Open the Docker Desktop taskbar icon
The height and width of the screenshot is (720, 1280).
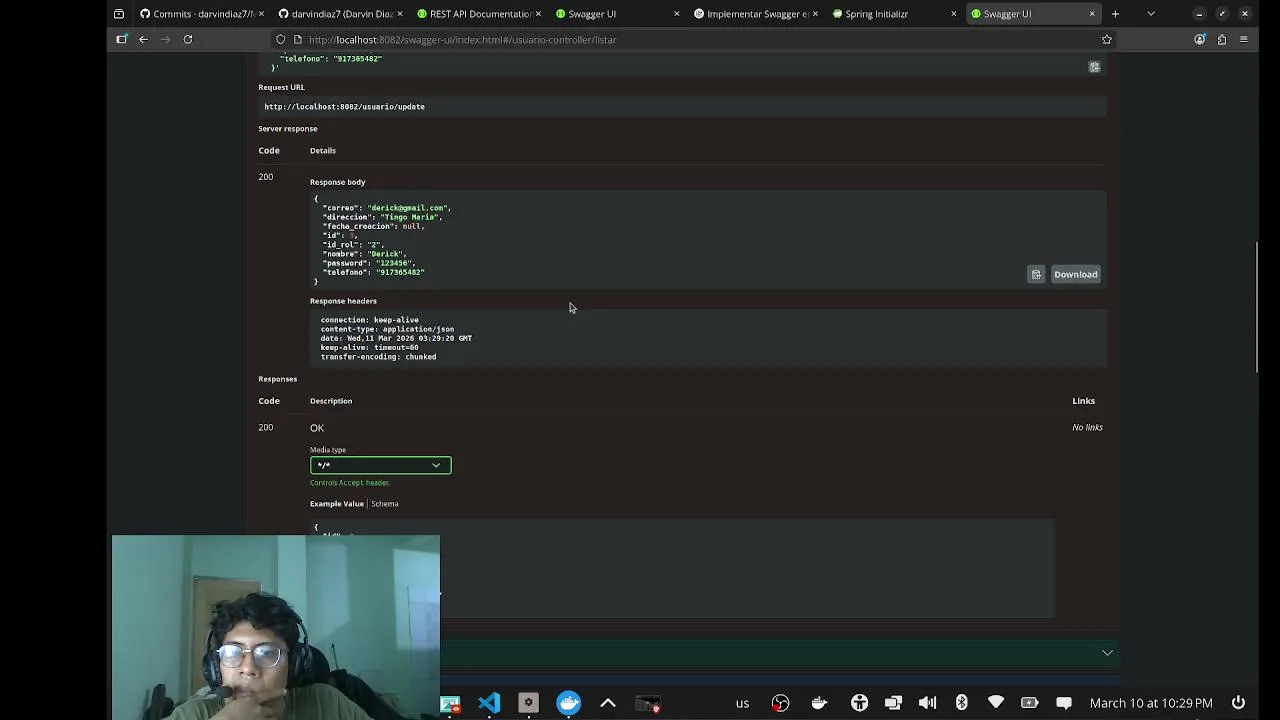pyautogui.click(x=568, y=703)
